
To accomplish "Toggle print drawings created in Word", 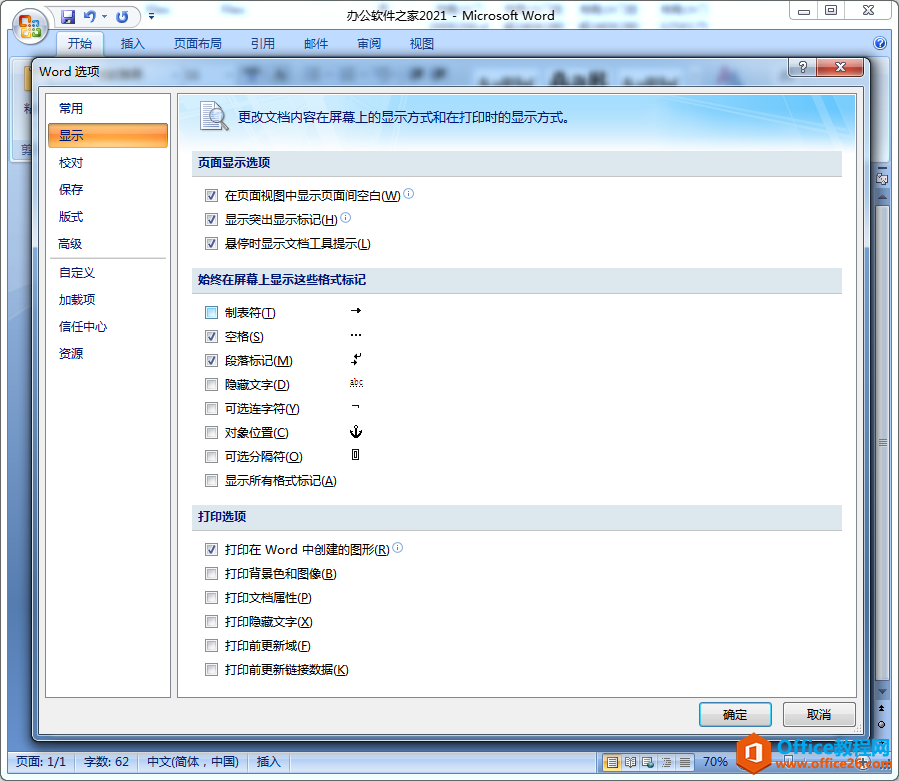I will (211, 549).
